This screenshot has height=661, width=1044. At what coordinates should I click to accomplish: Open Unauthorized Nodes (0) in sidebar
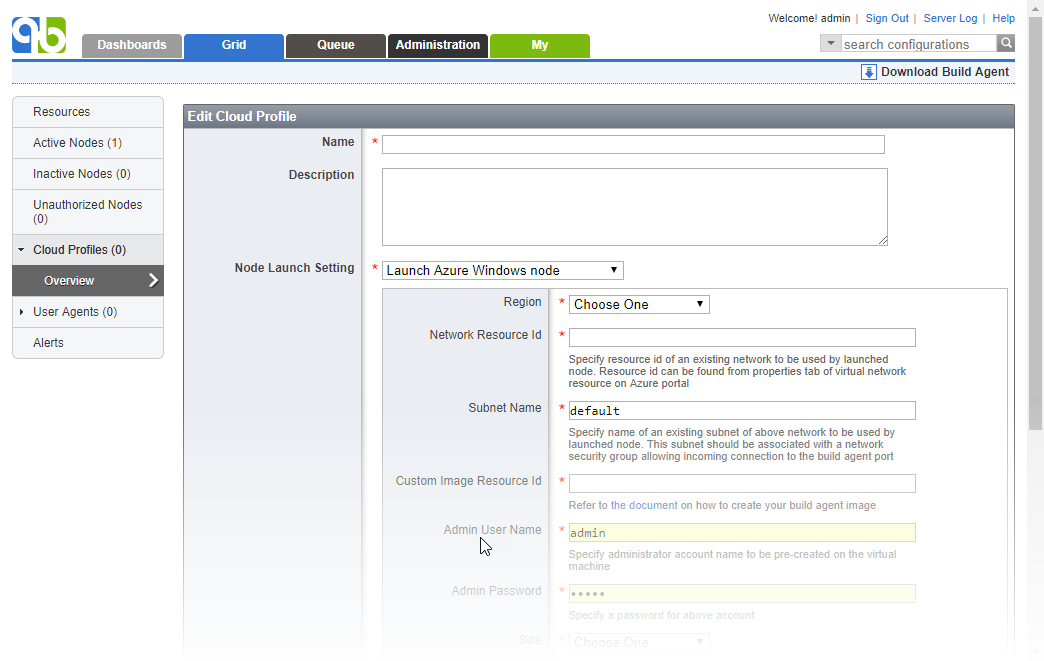coord(88,212)
